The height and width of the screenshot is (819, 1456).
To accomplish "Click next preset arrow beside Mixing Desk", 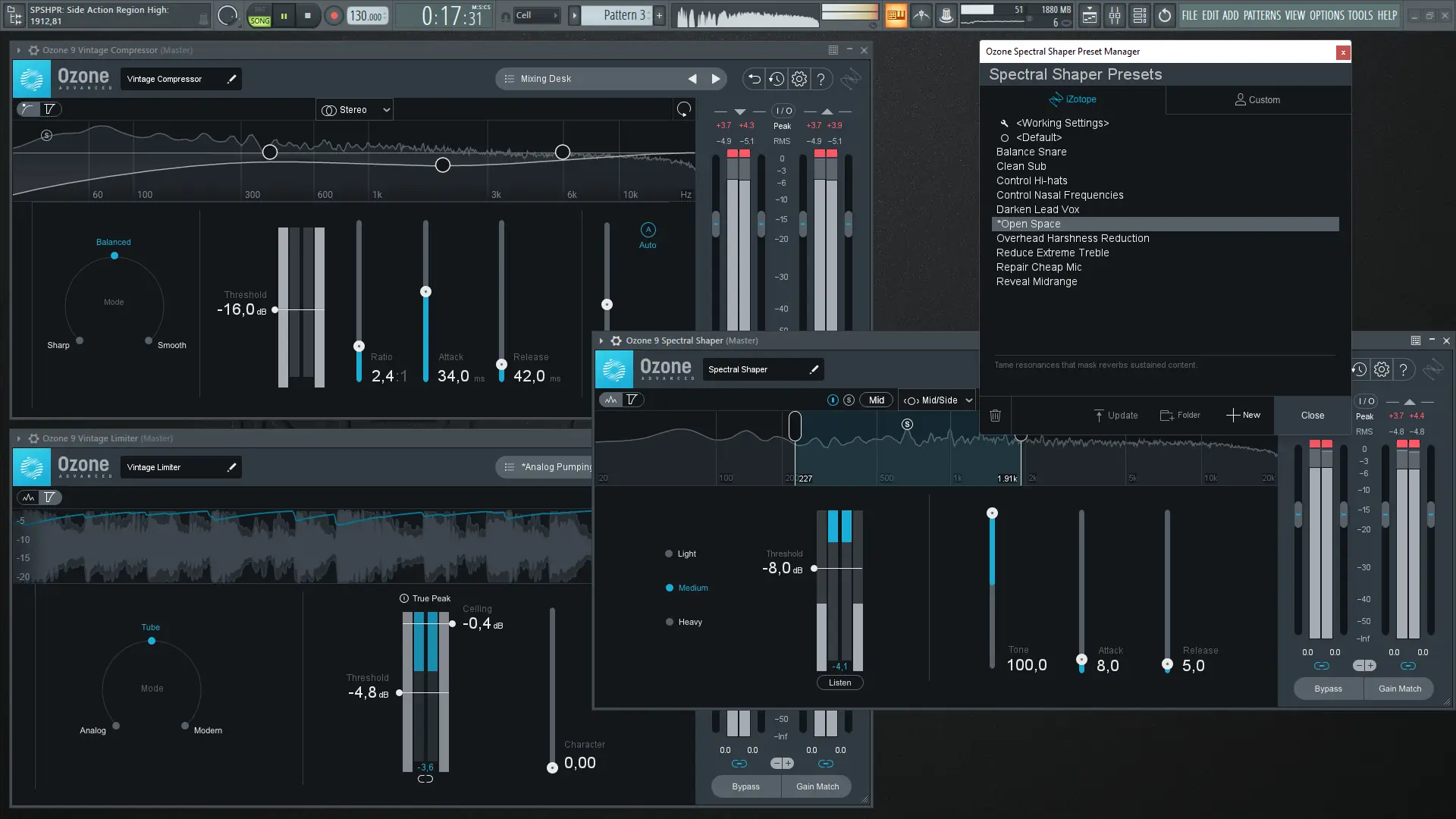I will tap(715, 79).
